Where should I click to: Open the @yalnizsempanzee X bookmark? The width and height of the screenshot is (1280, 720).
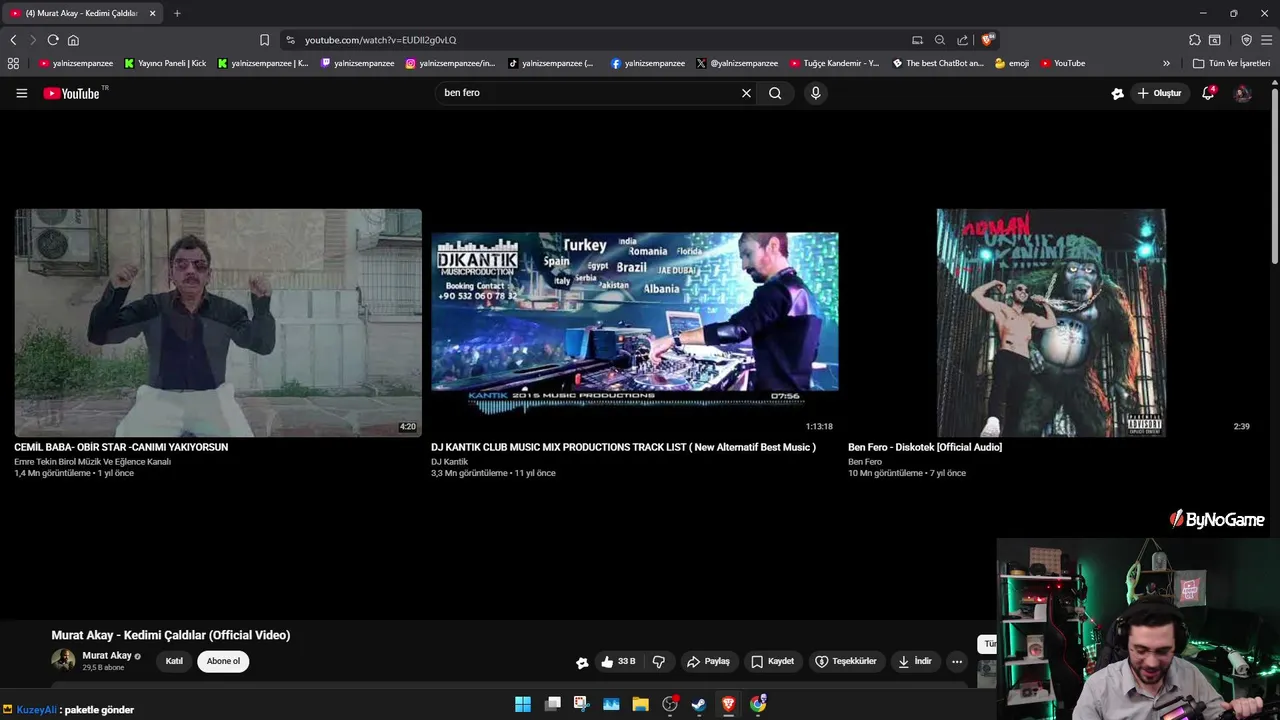(737, 63)
